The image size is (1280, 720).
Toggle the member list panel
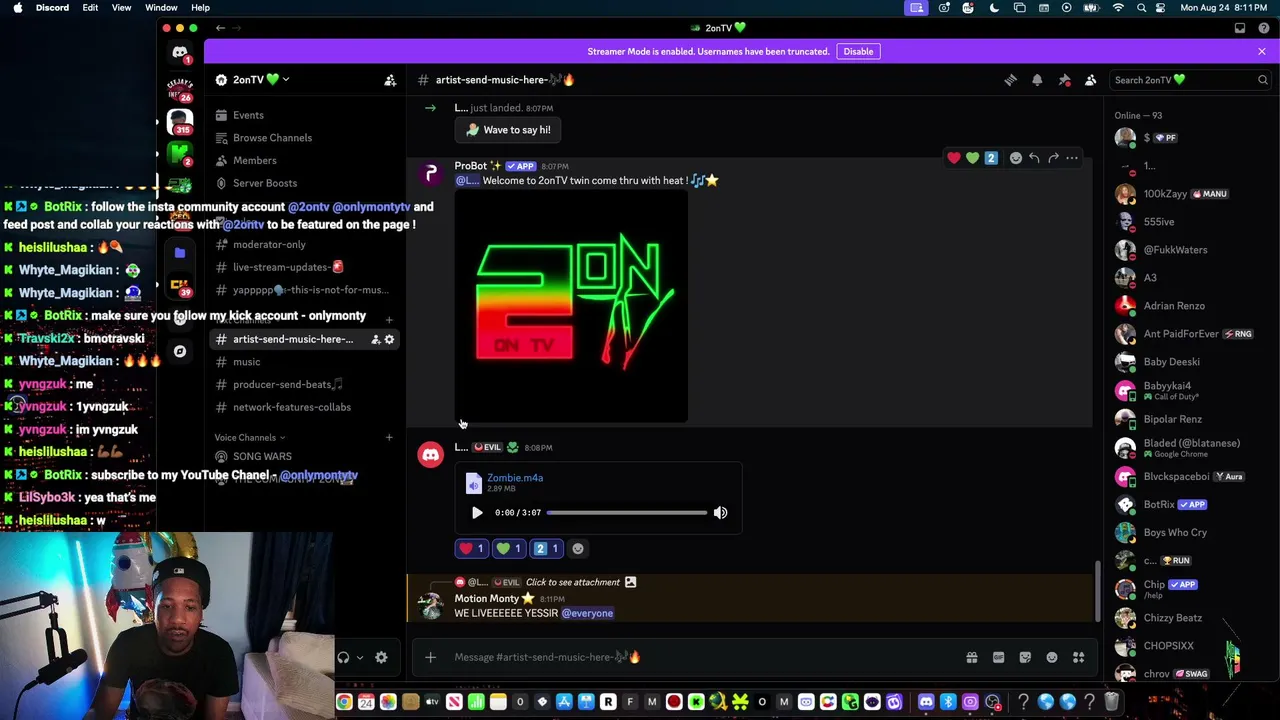click(x=1091, y=80)
